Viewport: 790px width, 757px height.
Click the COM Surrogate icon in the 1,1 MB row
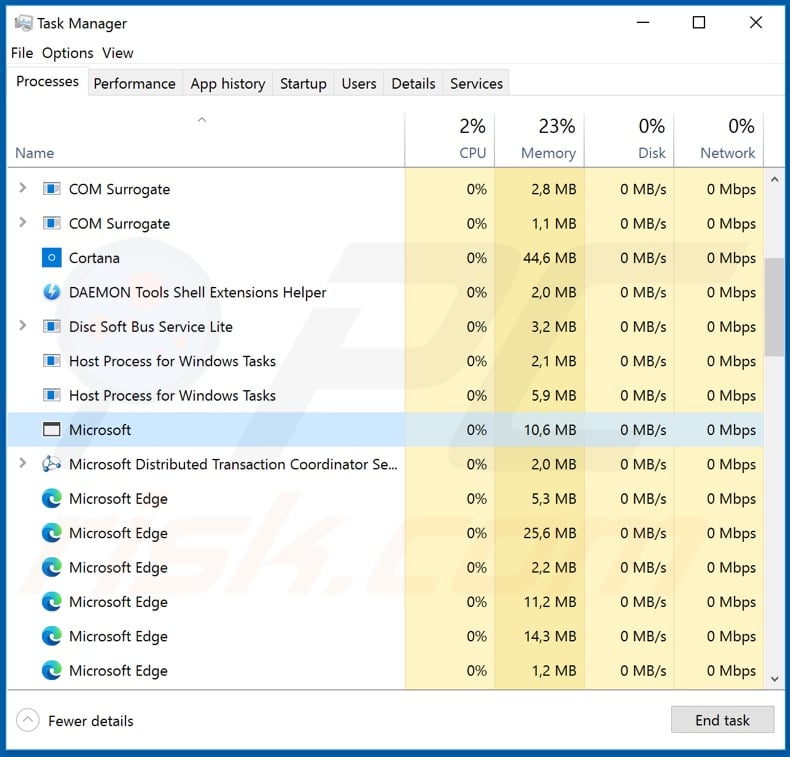(51, 223)
